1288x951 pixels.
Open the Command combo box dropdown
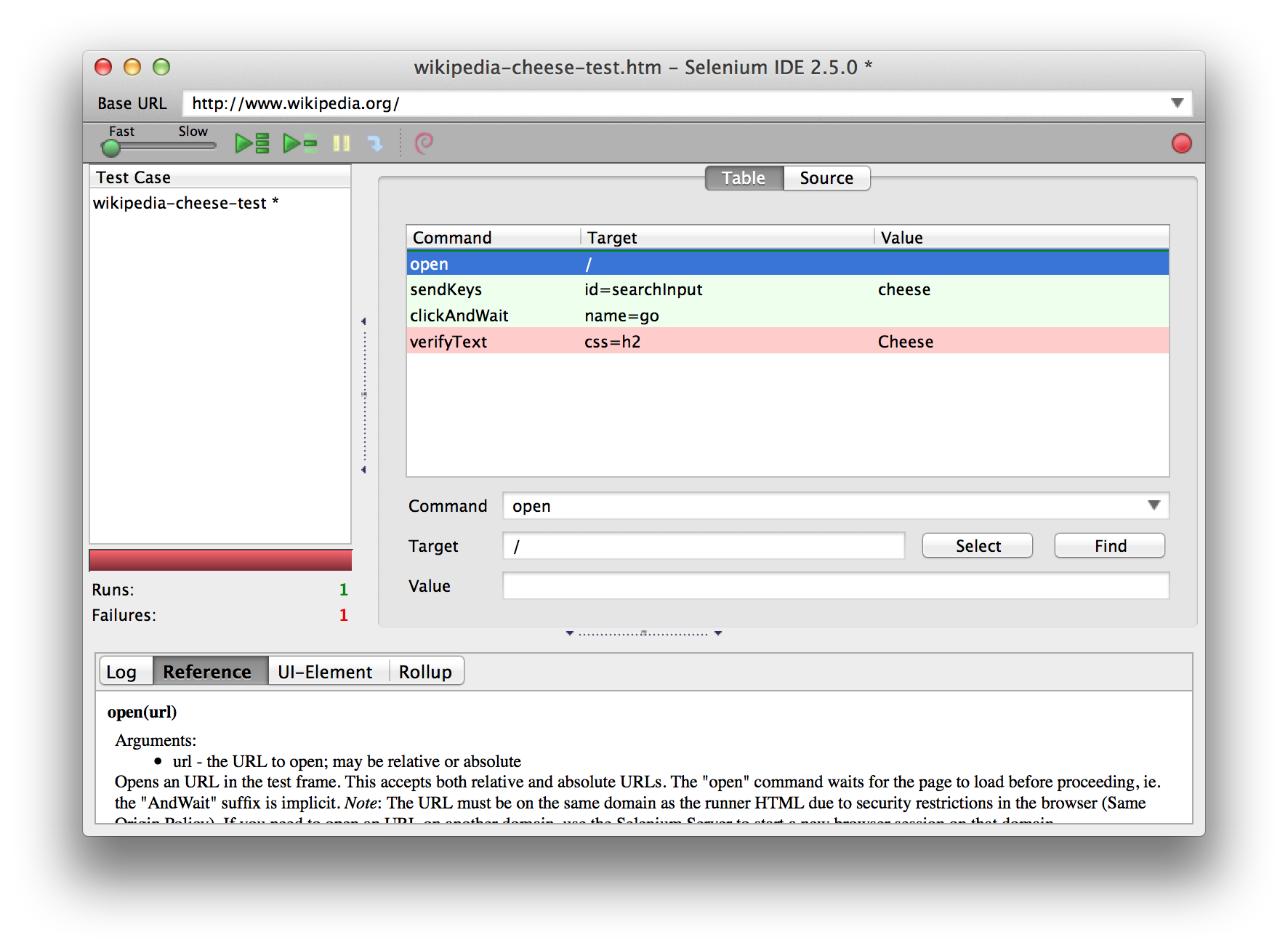[x=1154, y=505]
